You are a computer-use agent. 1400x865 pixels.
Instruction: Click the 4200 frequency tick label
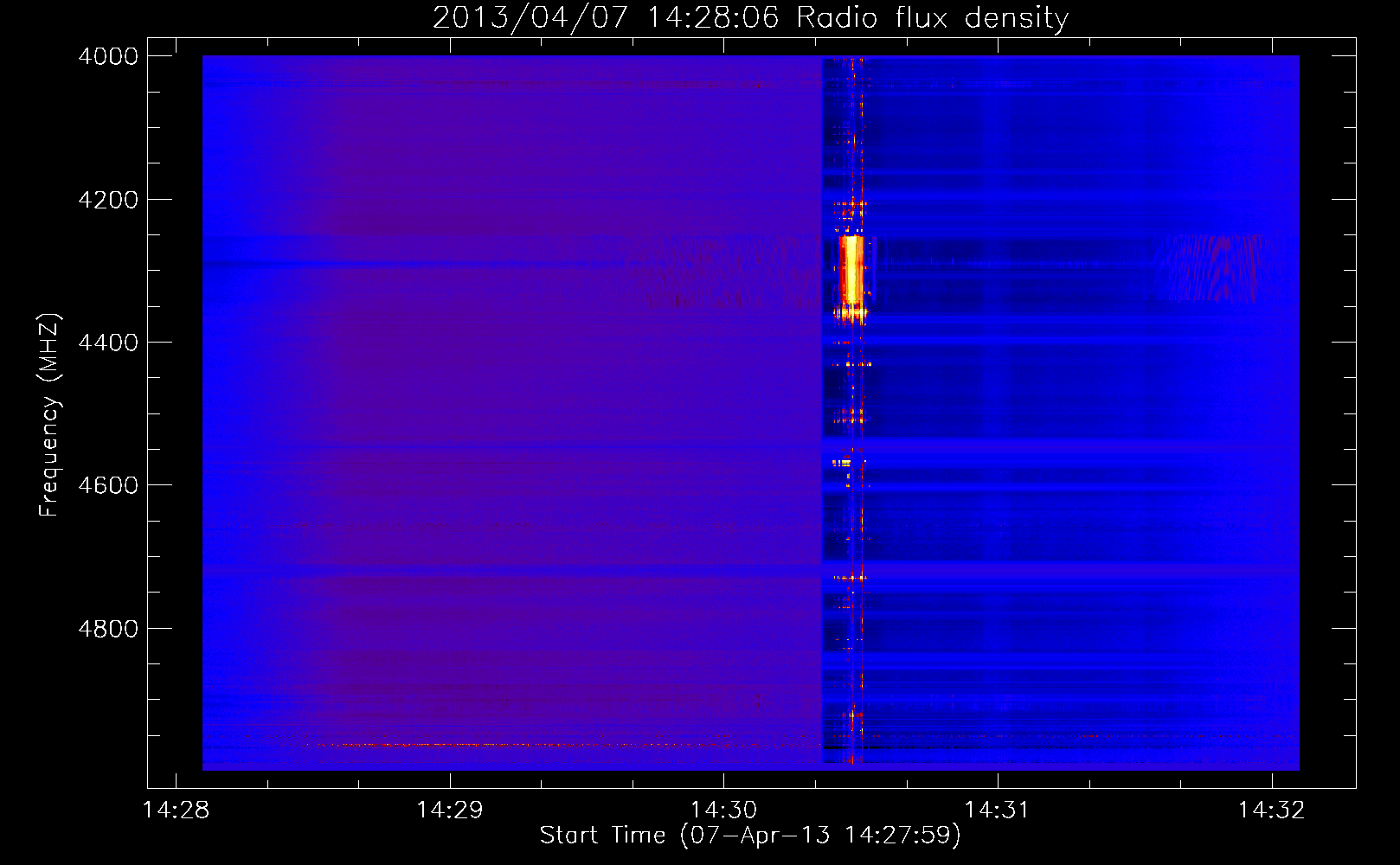click(108, 200)
